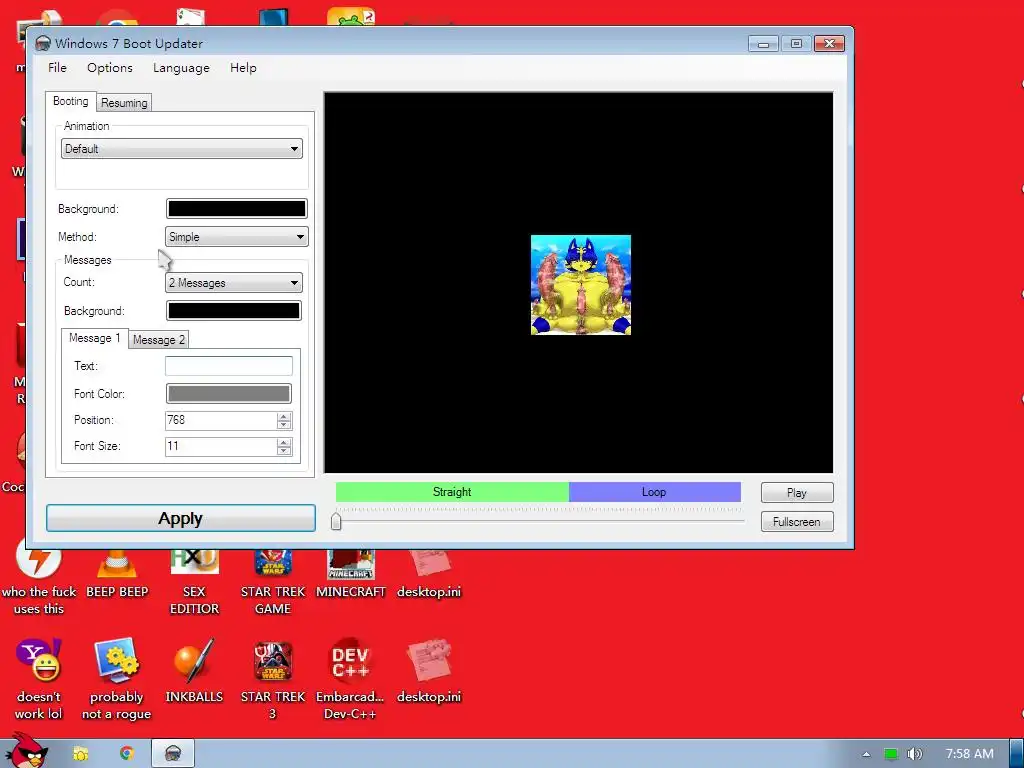This screenshot has height=768, width=1024.
Task: Select the BEEP BEEP desktop icon
Action: coord(117,575)
